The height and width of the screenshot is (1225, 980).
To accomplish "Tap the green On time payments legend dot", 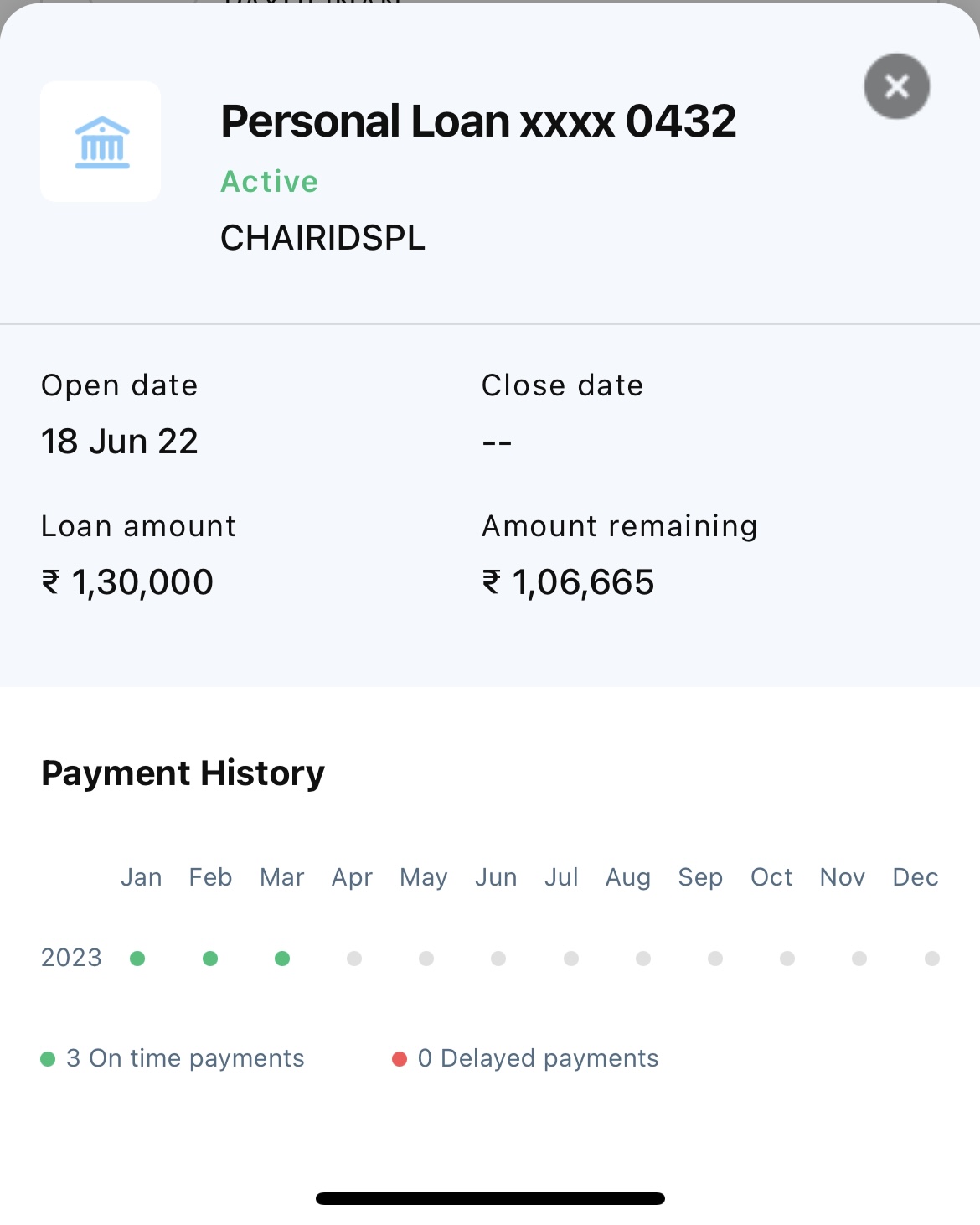I will 48,1059.
